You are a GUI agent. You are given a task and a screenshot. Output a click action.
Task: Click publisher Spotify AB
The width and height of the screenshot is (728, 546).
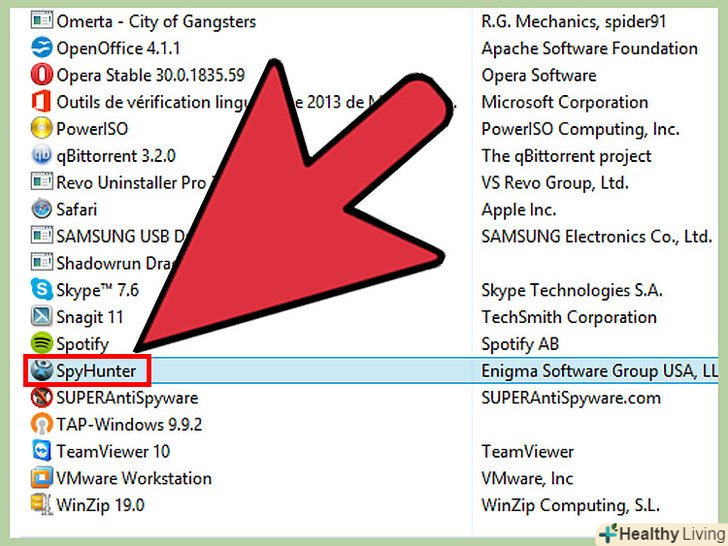coord(520,344)
